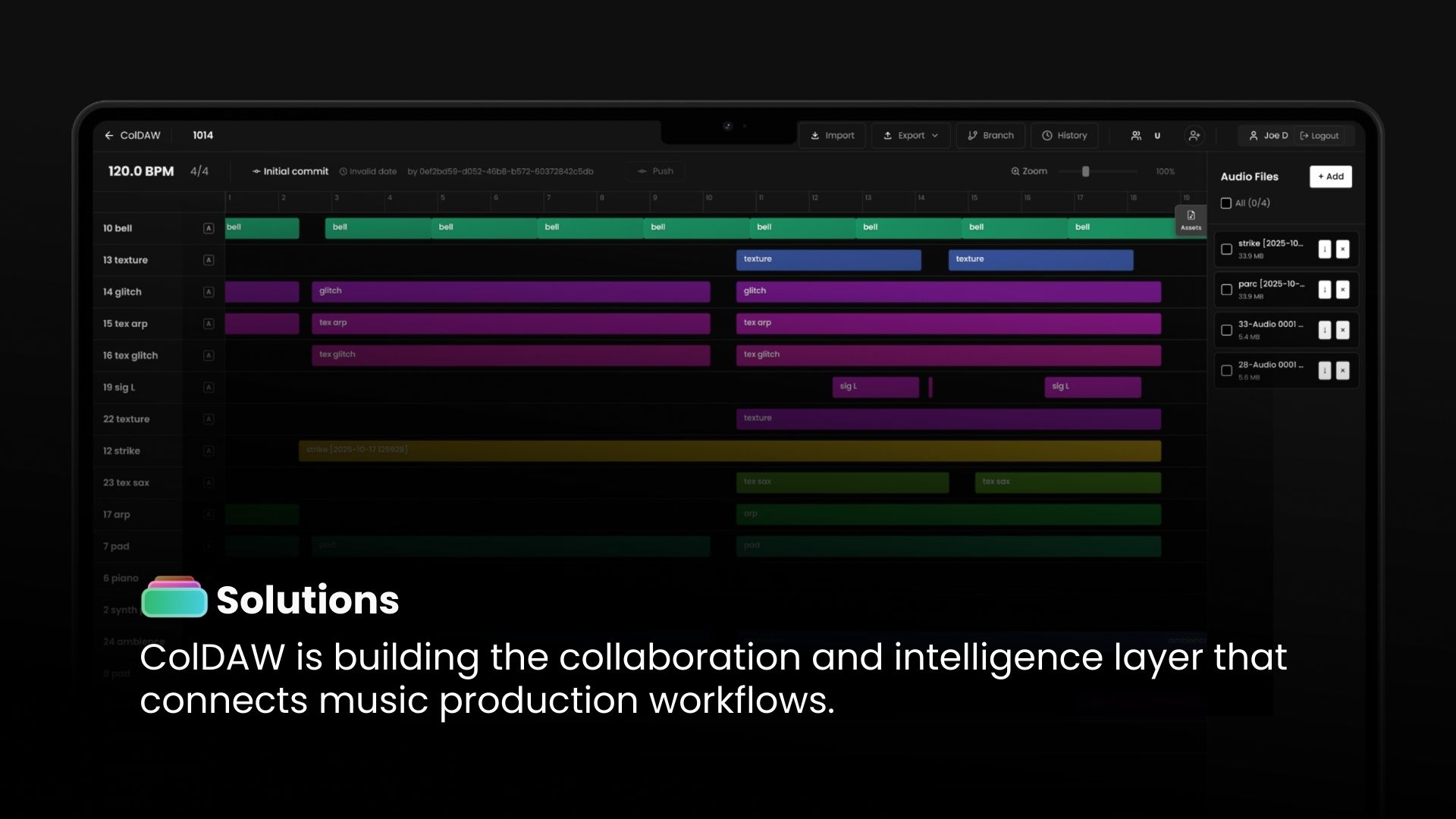Click bar 5 on the timeline ruler

click(443, 198)
